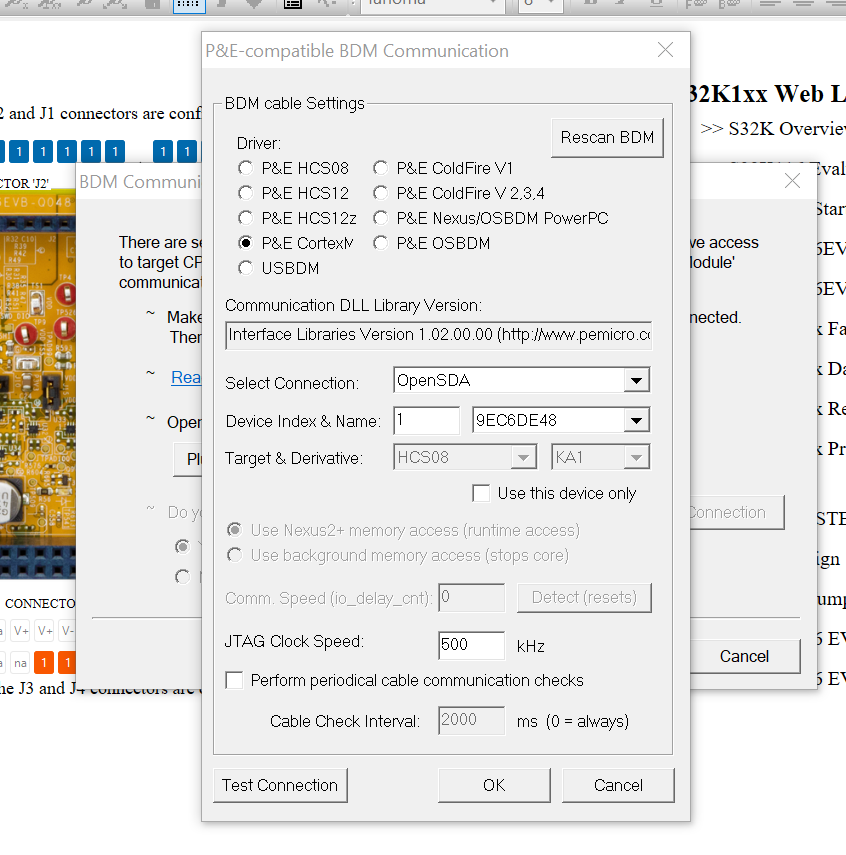Click the Cable Check Interval 2000 field
Viewport: 846px width, 855px height.
(x=472, y=720)
